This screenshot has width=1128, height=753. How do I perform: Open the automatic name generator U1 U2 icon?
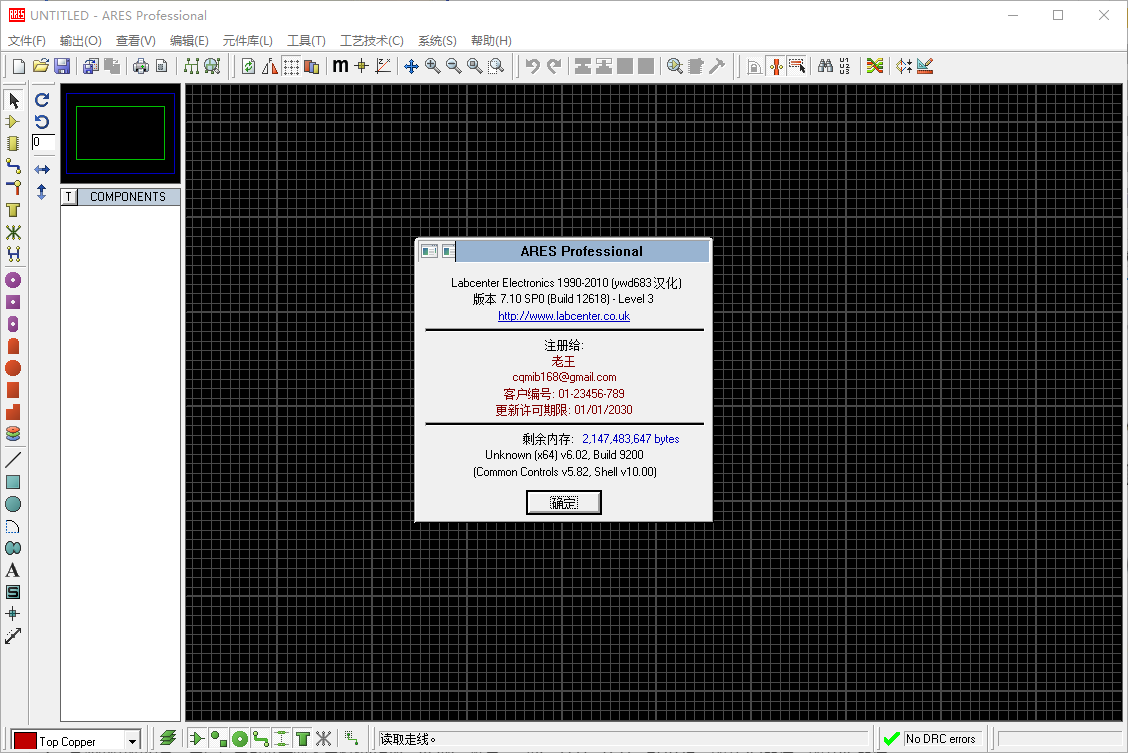coord(845,66)
